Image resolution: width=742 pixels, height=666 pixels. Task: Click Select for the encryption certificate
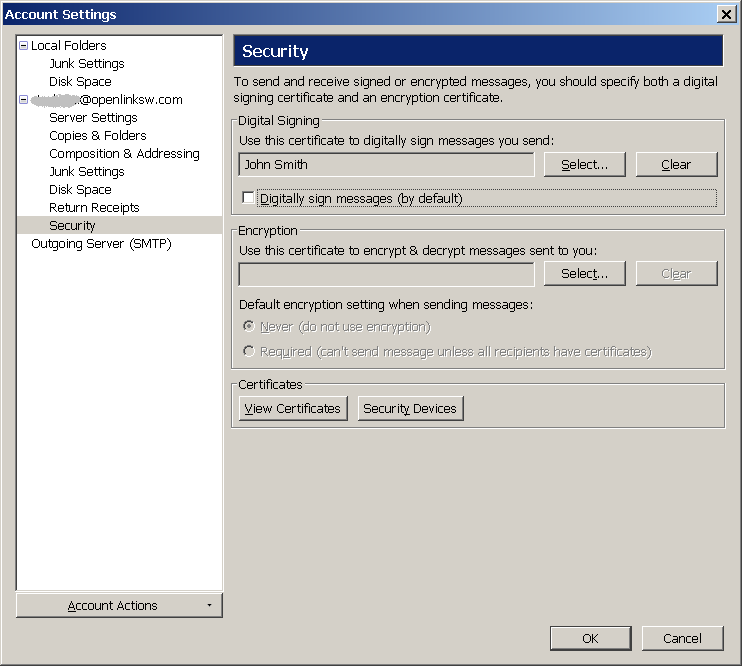[584, 274]
